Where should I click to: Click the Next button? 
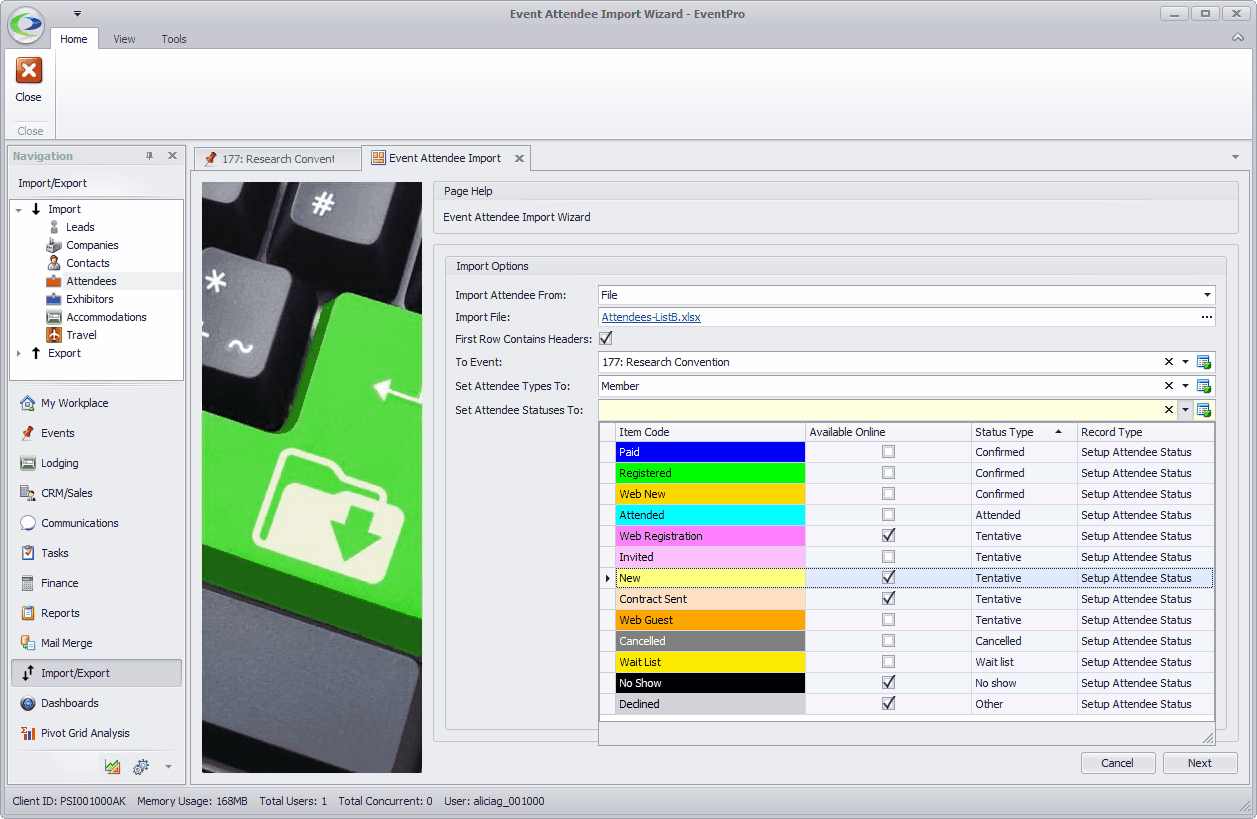[1200, 763]
